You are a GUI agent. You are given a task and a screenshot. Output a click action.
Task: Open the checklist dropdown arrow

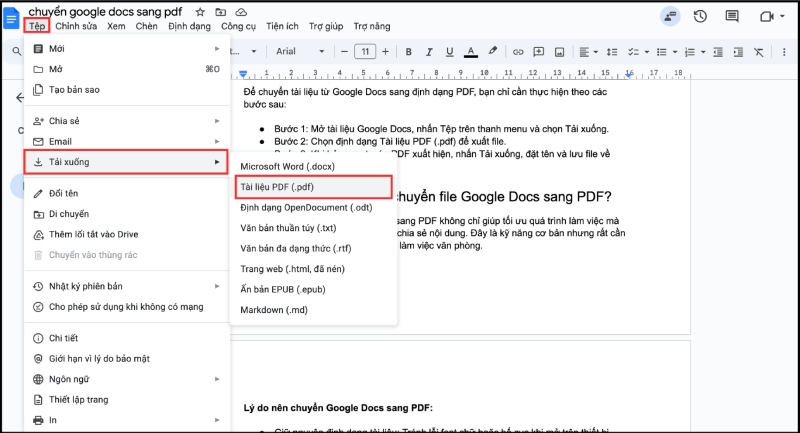(647, 52)
